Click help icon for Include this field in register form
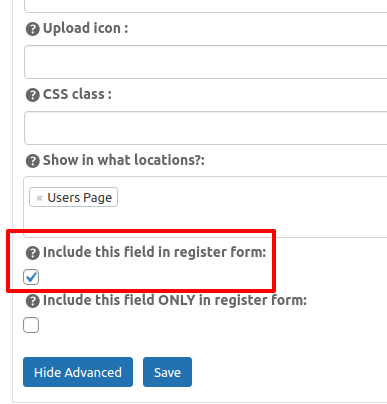 [x=33, y=253]
